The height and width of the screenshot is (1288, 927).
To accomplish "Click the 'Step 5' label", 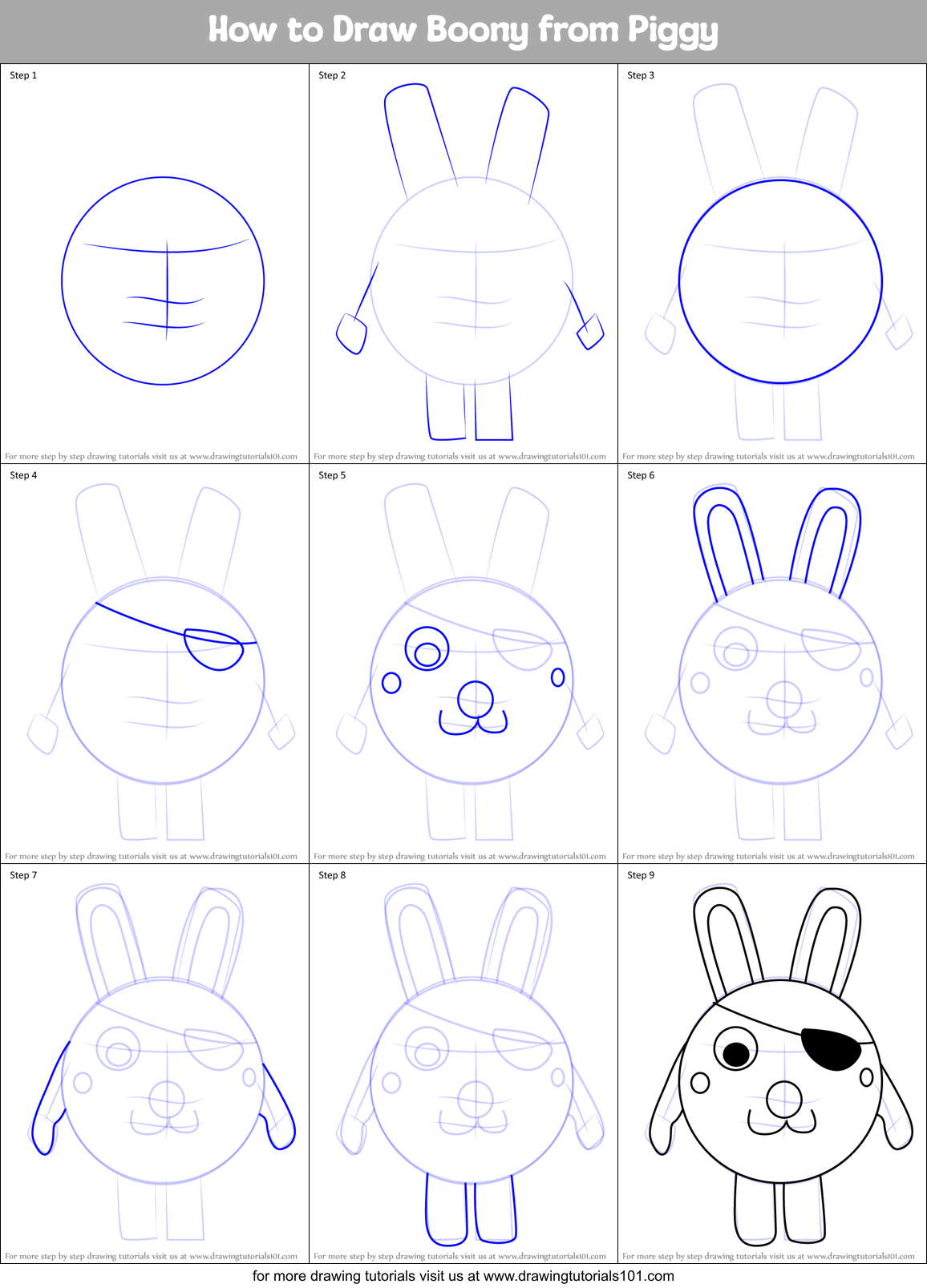I will pos(332,475).
